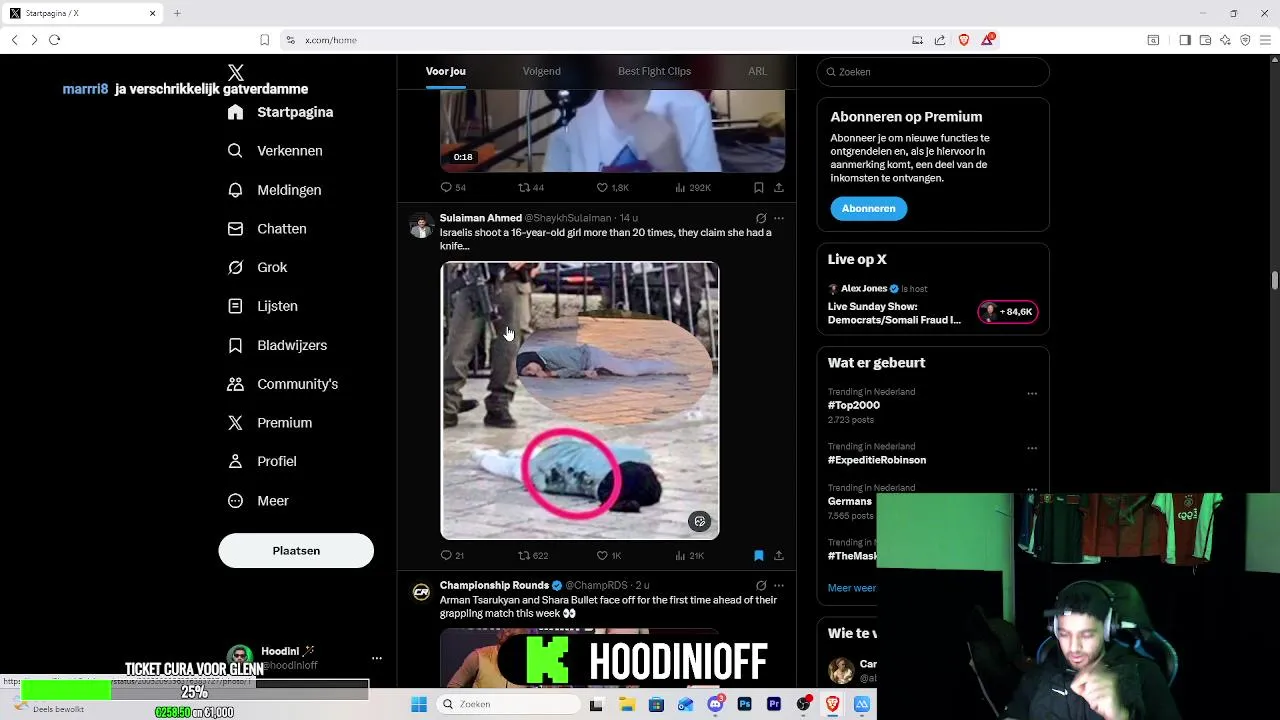The image size is (1280, 720).
Task: Click the X logo in the sidebar
Action: [x=236, y=72]
